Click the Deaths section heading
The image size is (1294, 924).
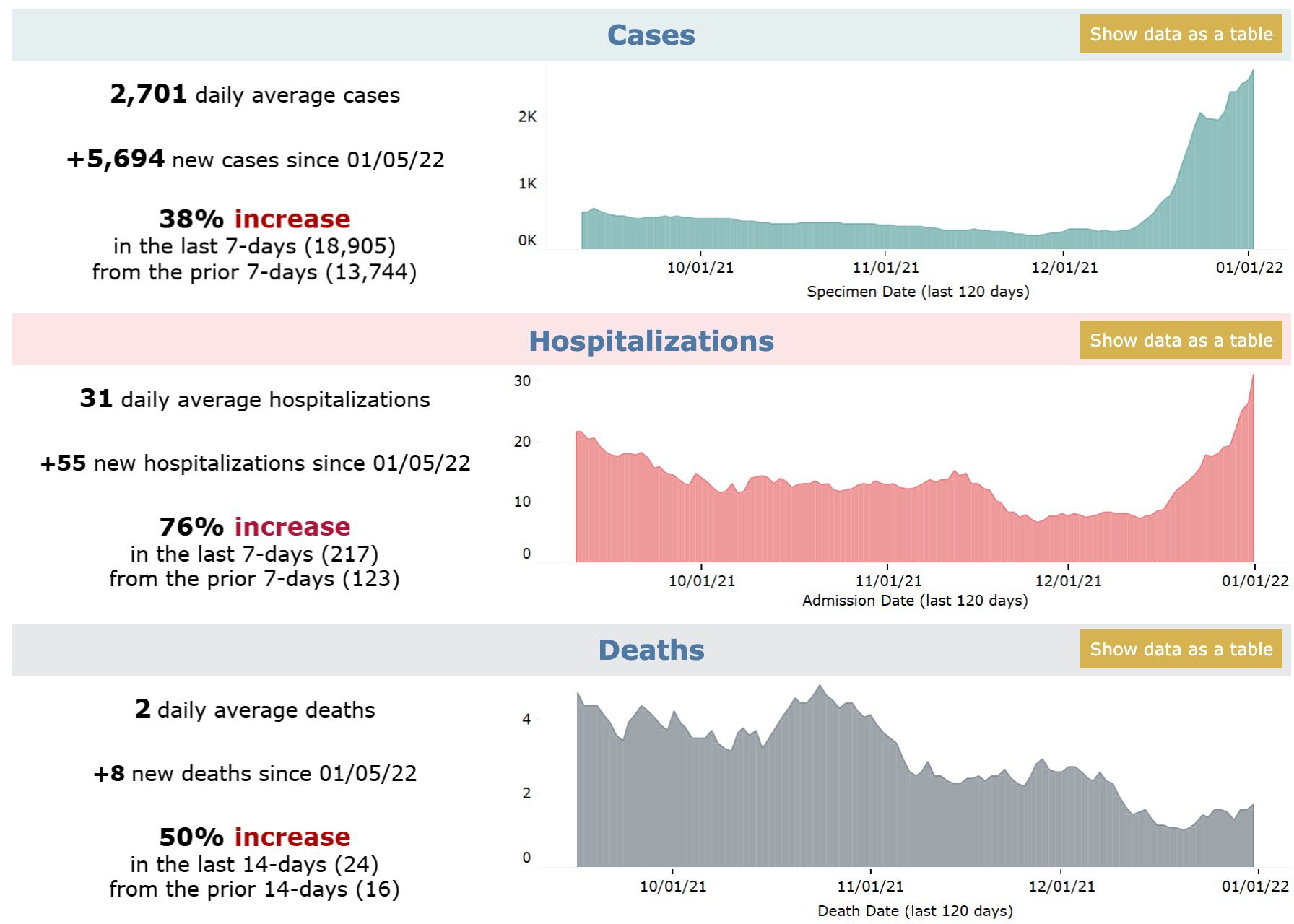pos(651,650)
